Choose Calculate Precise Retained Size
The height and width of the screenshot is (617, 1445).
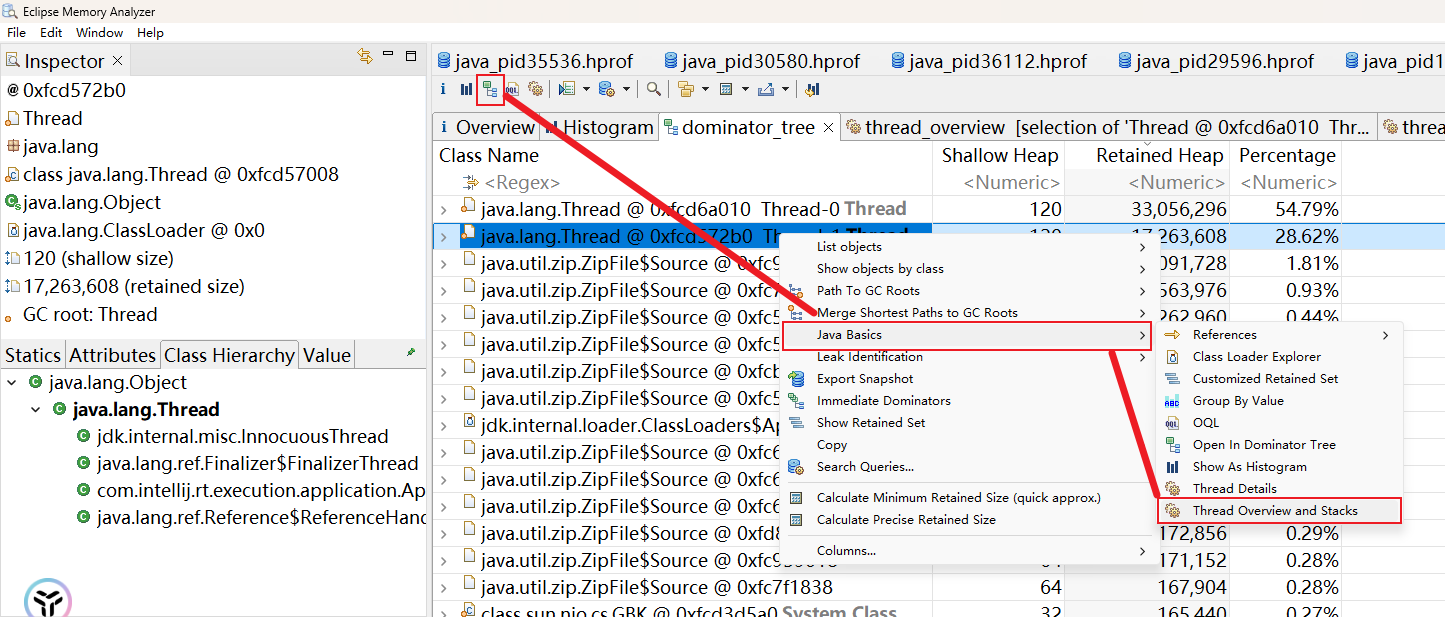click(x=966, y=519)
